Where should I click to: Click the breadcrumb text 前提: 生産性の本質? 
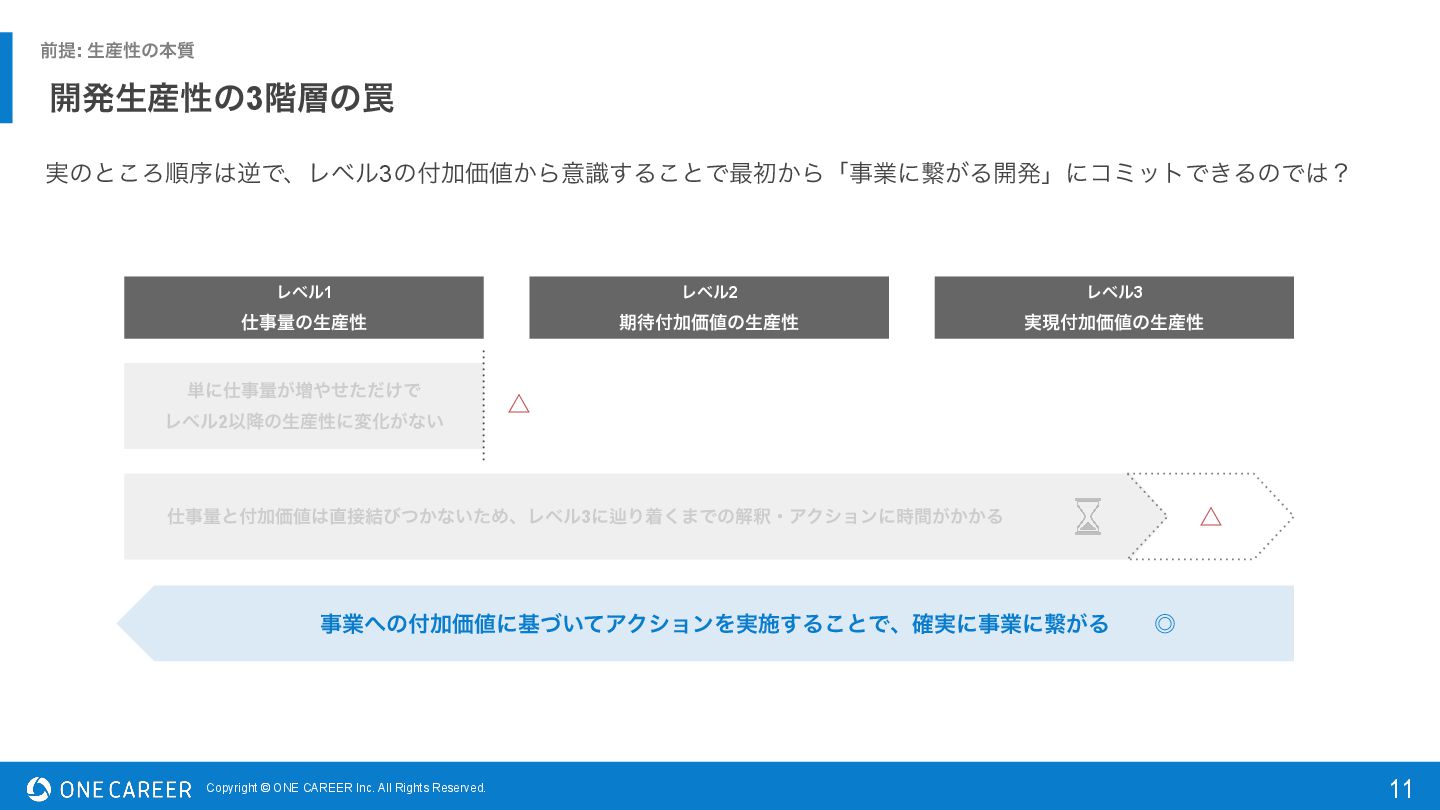tap(117, 50)
